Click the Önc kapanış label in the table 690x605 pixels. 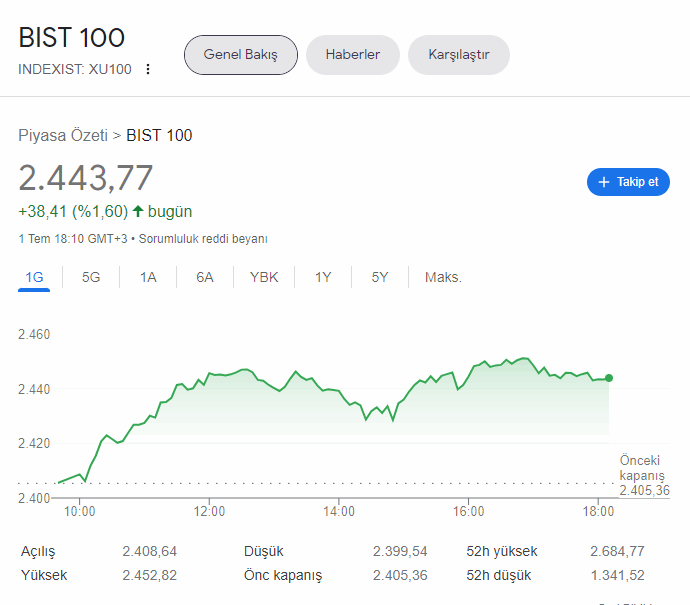point(283,576)
